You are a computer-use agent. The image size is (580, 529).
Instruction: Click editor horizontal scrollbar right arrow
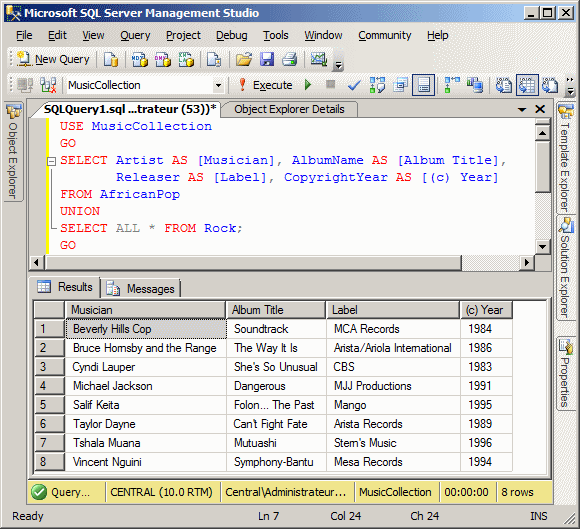coord(527,263)
